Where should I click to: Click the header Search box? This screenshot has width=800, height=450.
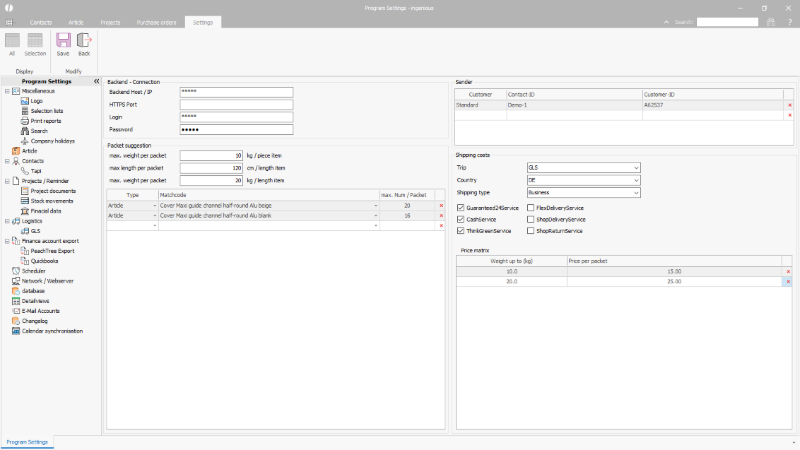(728, 22)
